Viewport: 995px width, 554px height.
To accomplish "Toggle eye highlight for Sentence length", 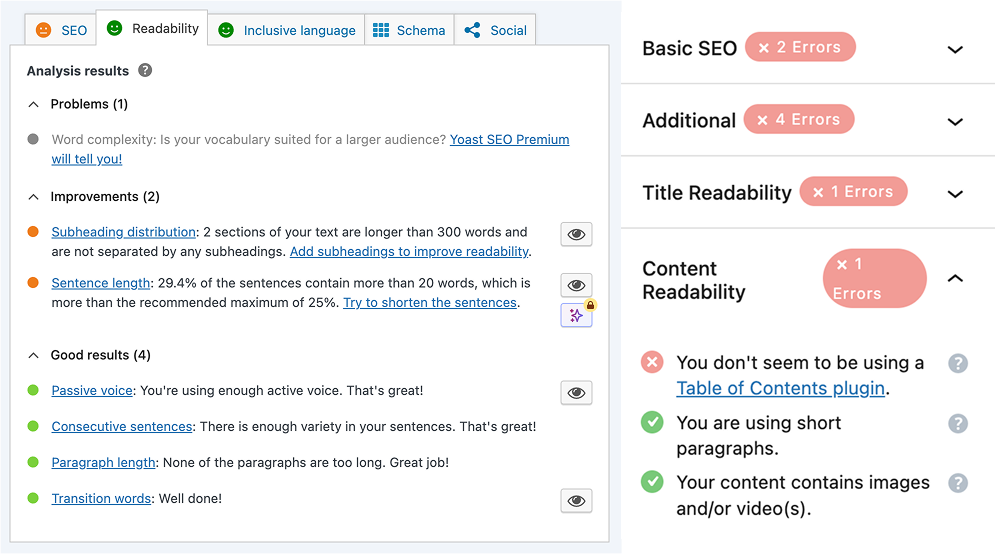I will tap(576, 285).
